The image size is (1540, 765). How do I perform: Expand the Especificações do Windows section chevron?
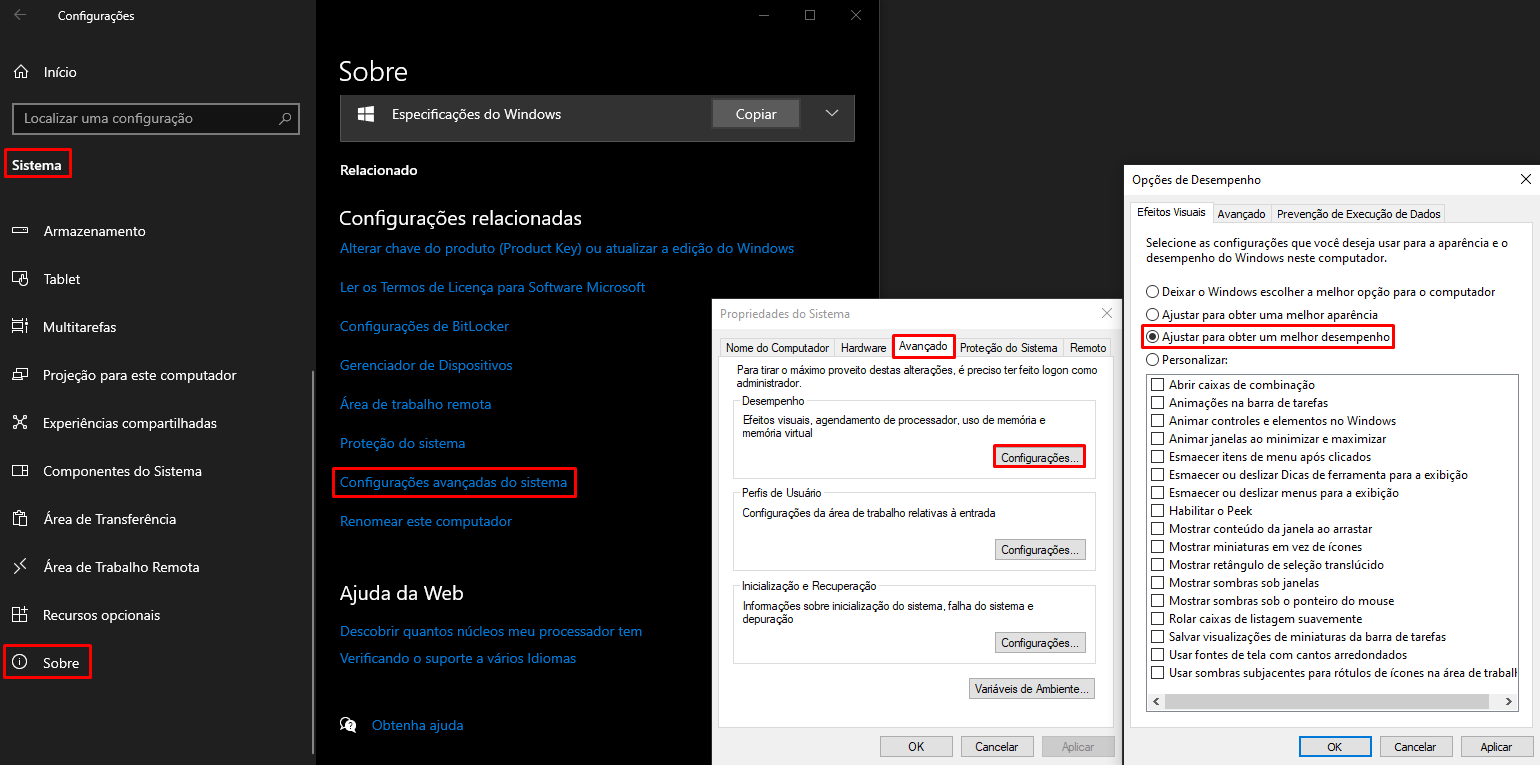click(832, 114)
